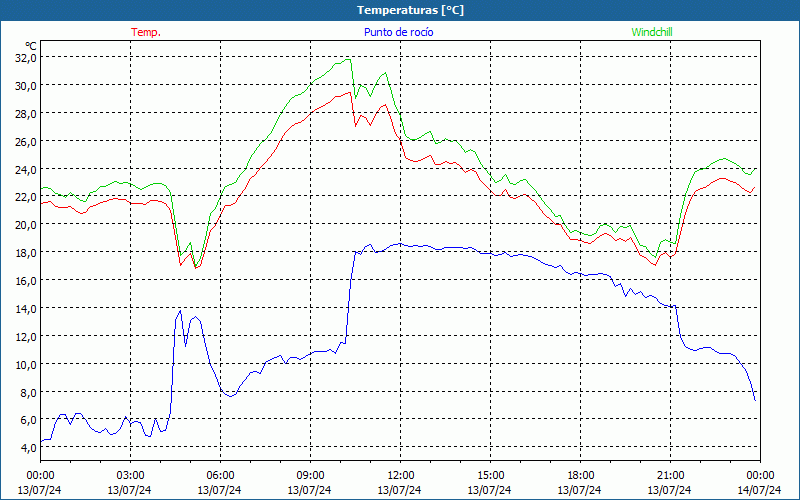Image resolution: width=800 pixels, height=500 pixels.
Task: Click the 26,0 y-axis value
Action: click(x=26, y=142)
